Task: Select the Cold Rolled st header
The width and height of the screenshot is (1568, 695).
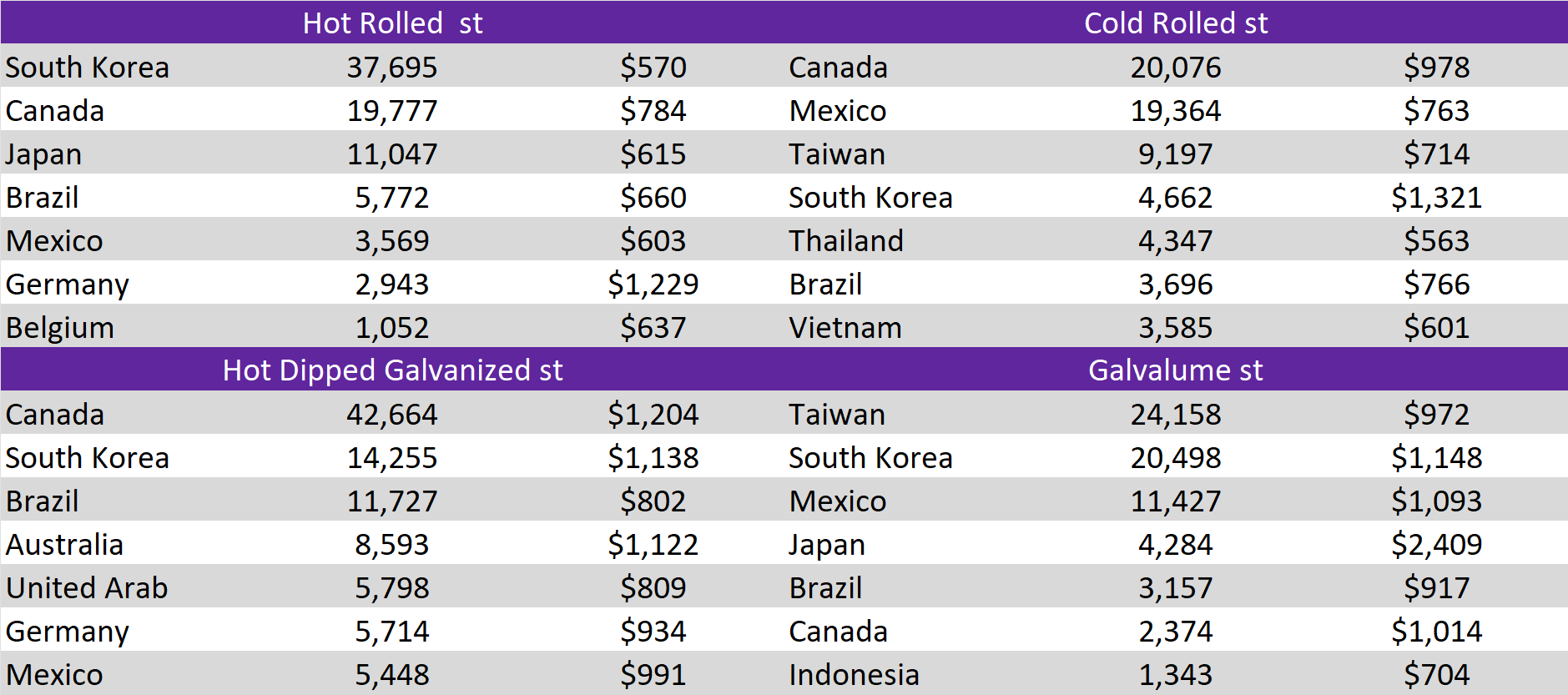Action: pyautogui.click(x=1175, y=23)
